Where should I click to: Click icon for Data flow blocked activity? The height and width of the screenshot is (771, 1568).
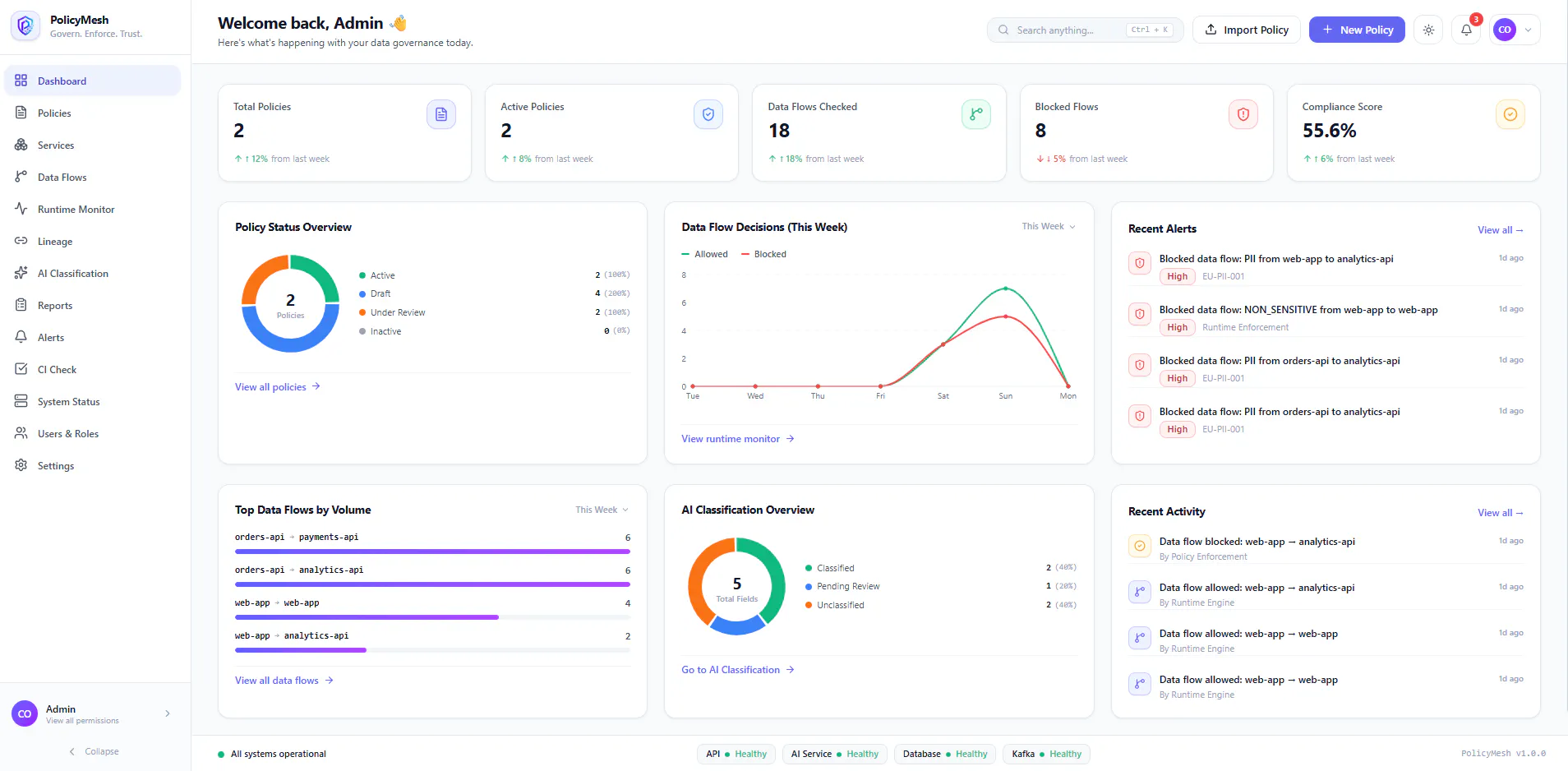click(1140, 546)
